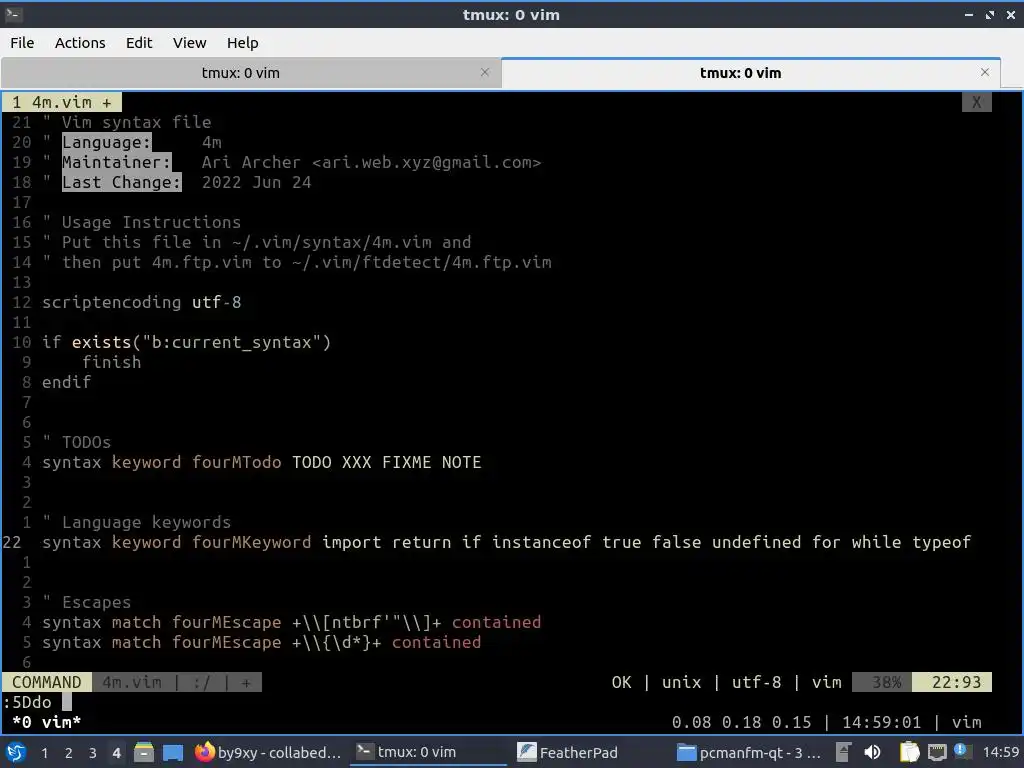Click the word typeof at line end
This screenshot has width=1024, height=768.
942,542
